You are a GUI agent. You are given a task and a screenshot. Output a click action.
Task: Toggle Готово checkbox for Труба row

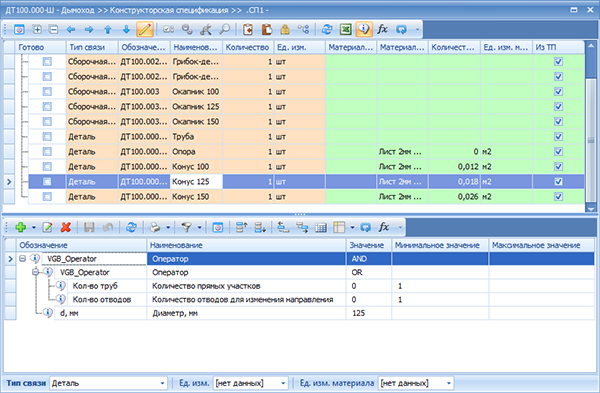click(x=47, y=137)
